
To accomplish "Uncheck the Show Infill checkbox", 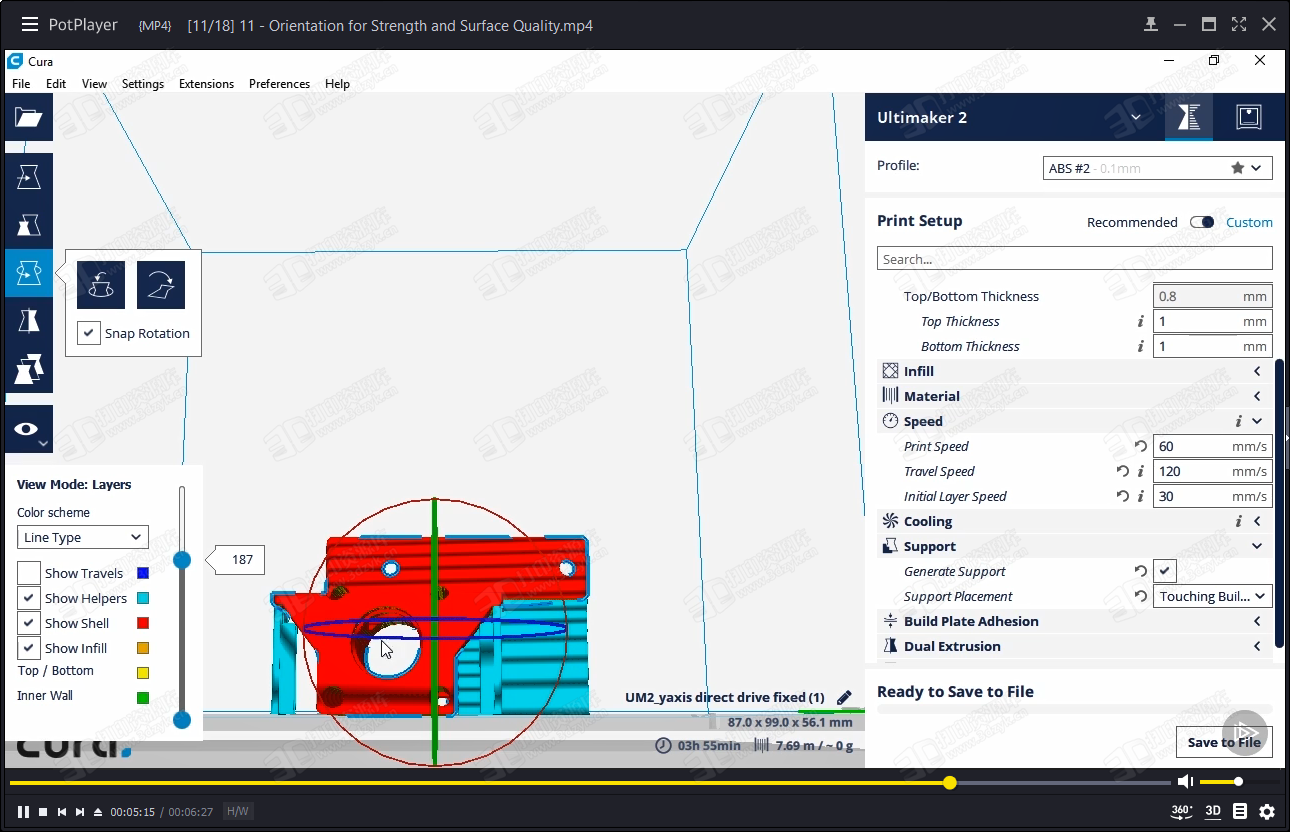I will click(29, 648).
